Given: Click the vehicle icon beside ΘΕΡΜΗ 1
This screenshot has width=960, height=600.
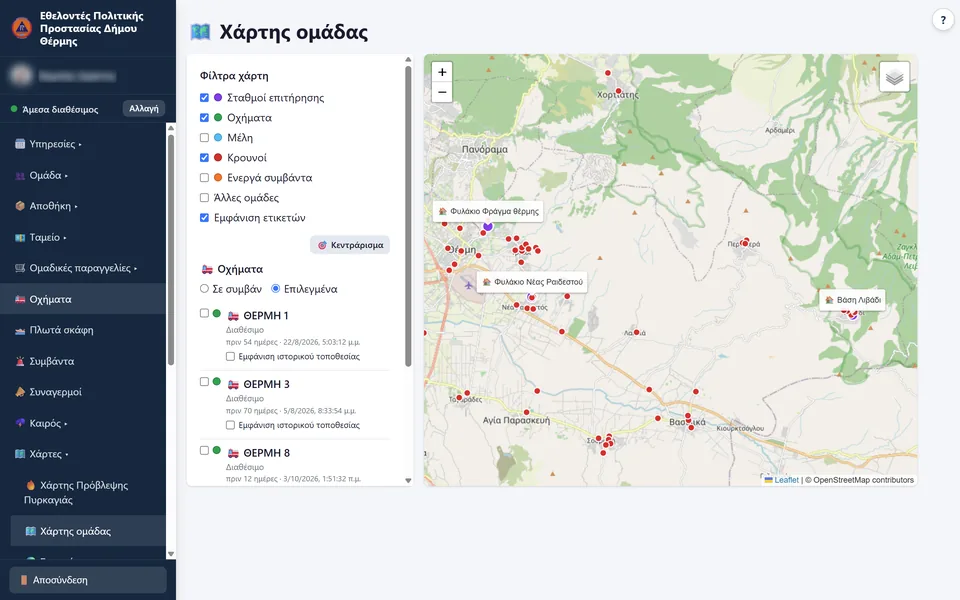Looking at the screenshot, I should tap(233, 316).
